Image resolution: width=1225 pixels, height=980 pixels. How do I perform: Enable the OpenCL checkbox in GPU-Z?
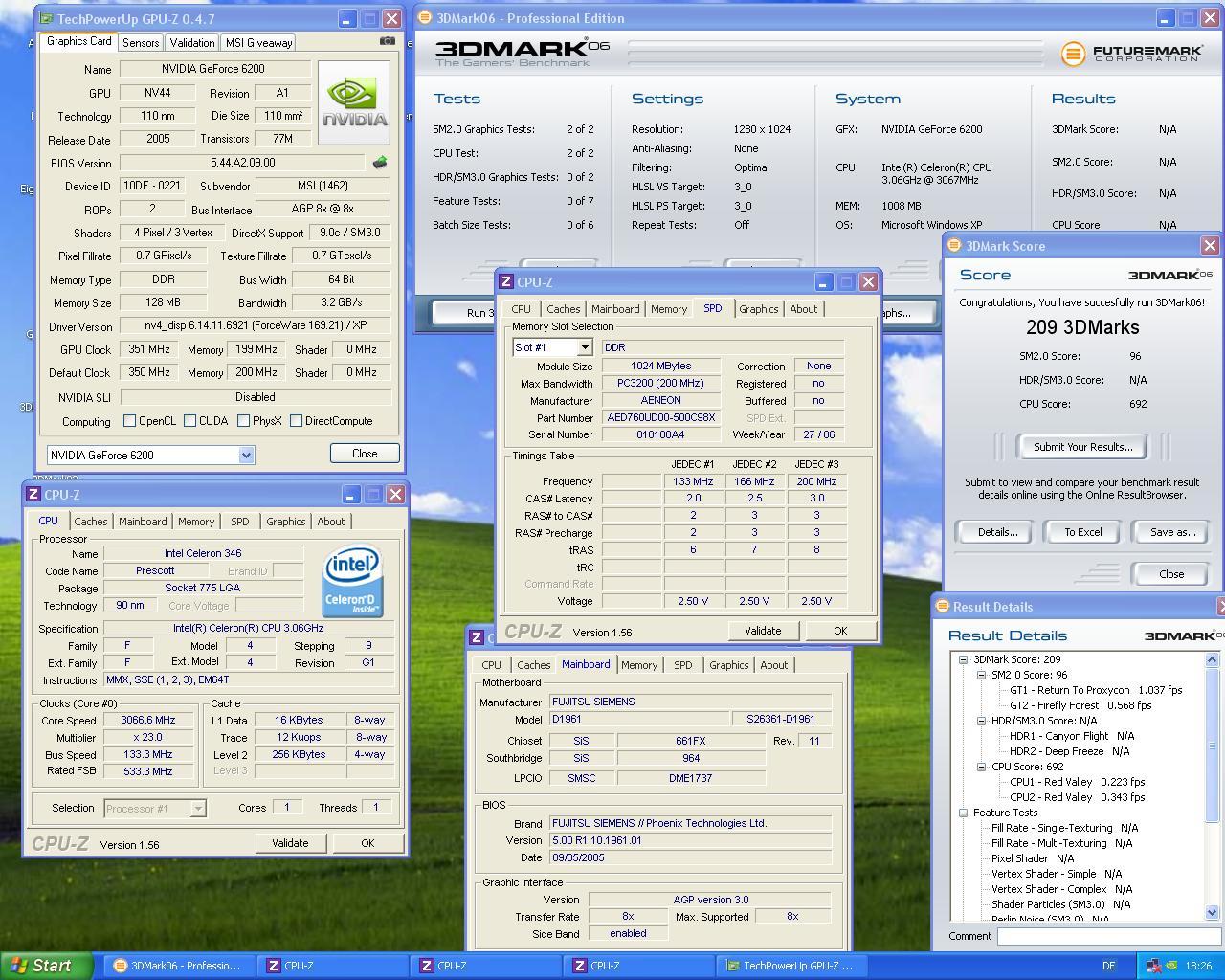point(129,421)
